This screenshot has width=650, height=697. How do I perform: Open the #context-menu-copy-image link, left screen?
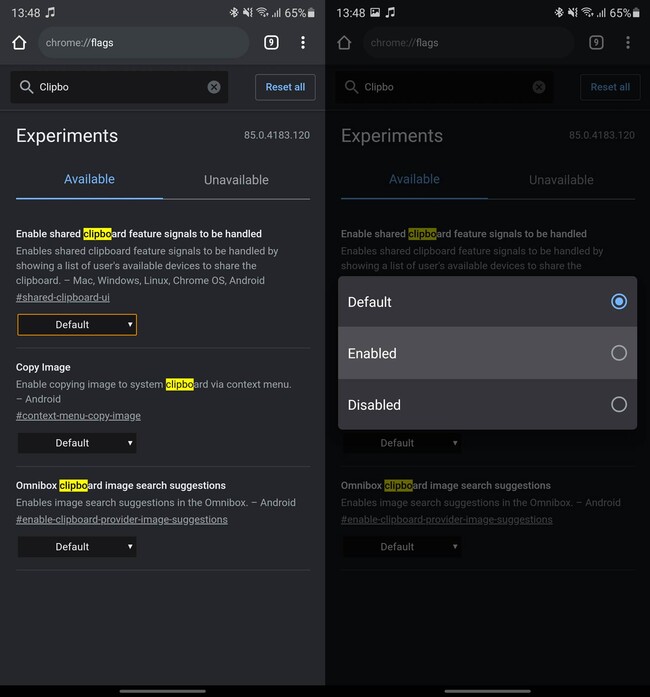click(78, 416)
